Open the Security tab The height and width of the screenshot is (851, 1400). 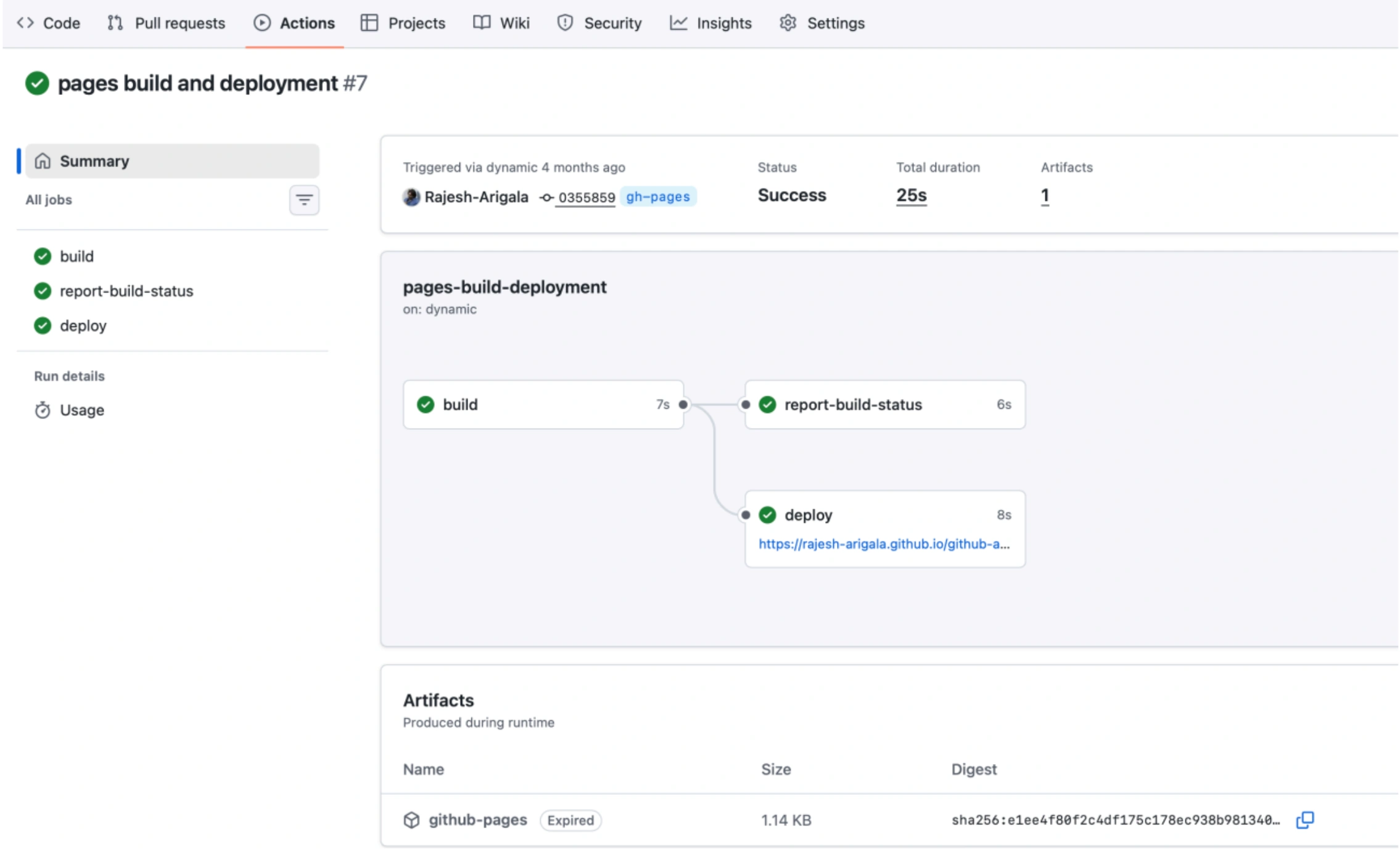[599, 23]
